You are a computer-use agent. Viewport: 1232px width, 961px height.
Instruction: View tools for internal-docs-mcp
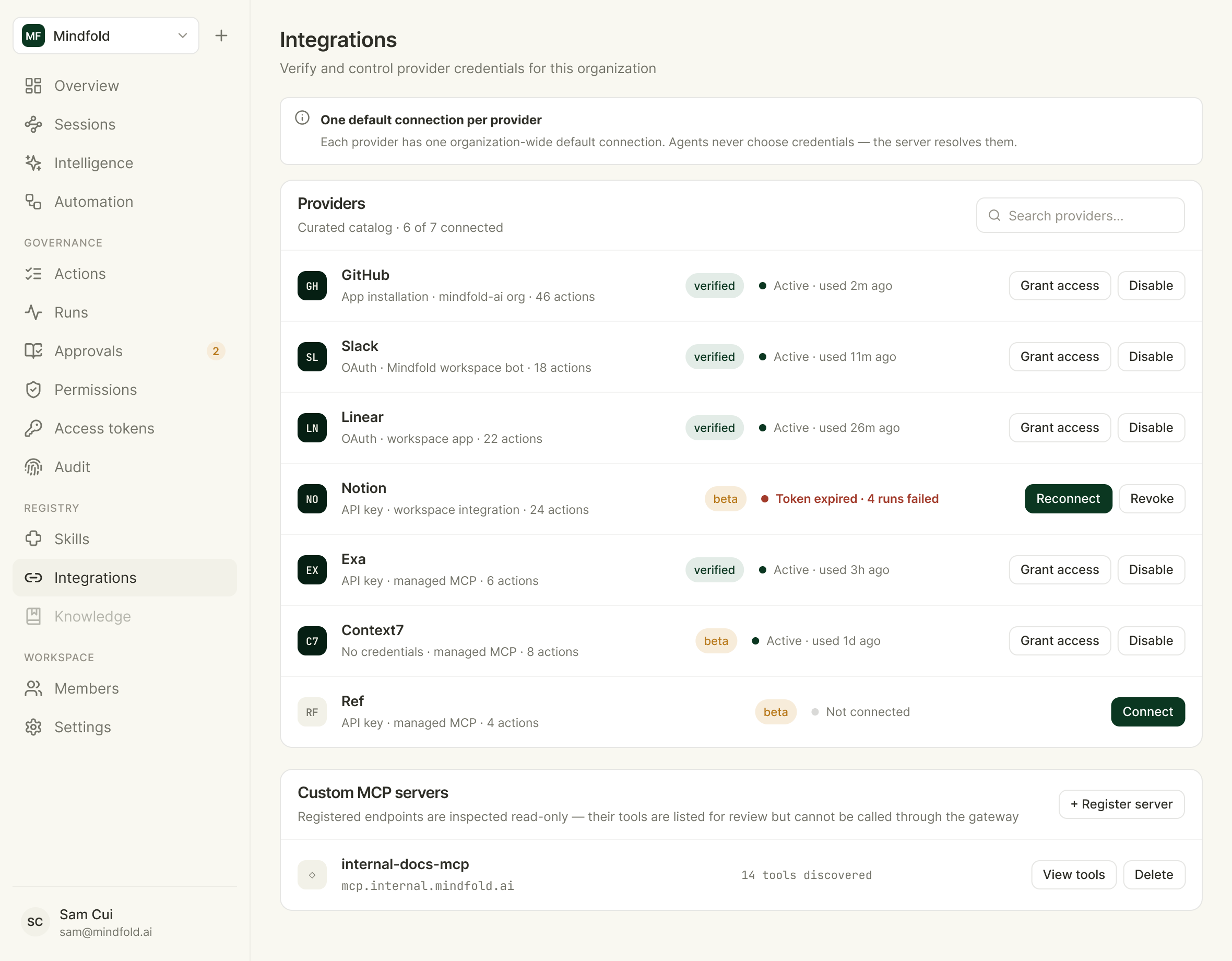coord(1073,875)
